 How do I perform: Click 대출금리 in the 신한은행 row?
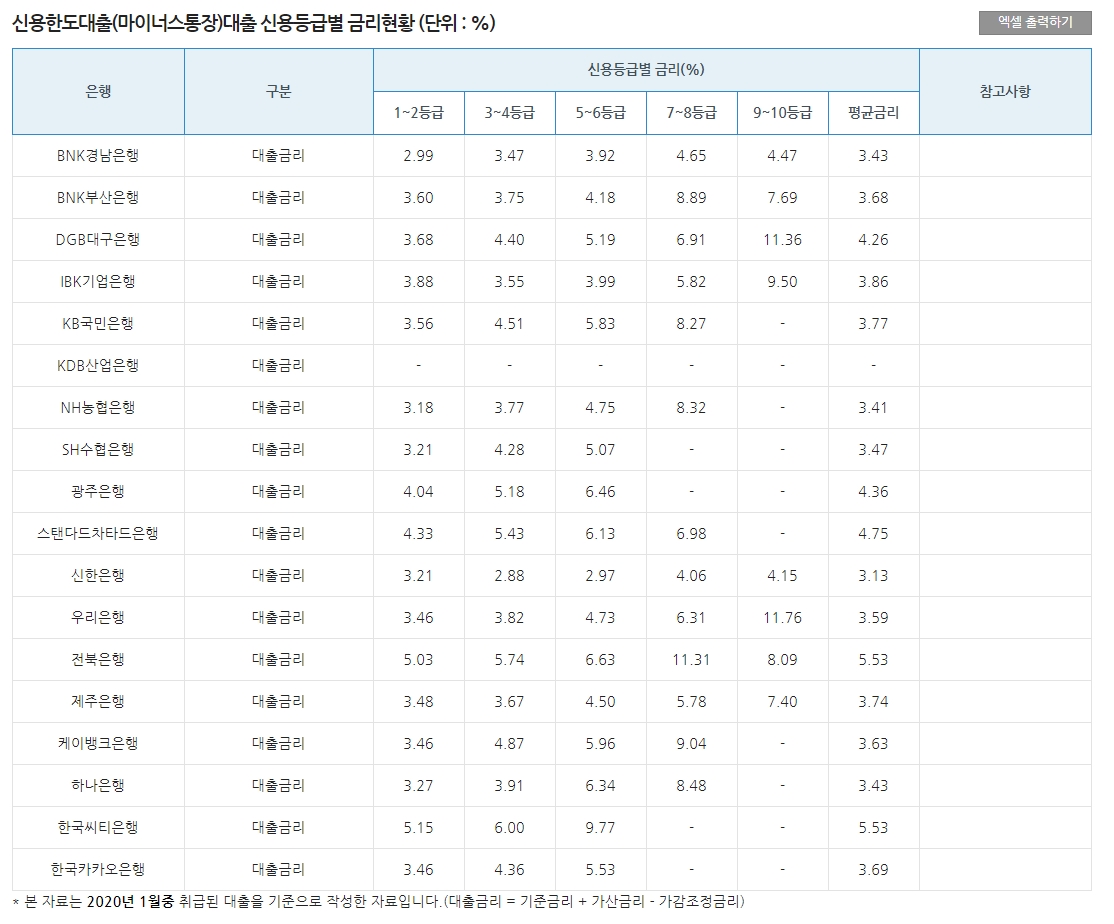[278, 575]
